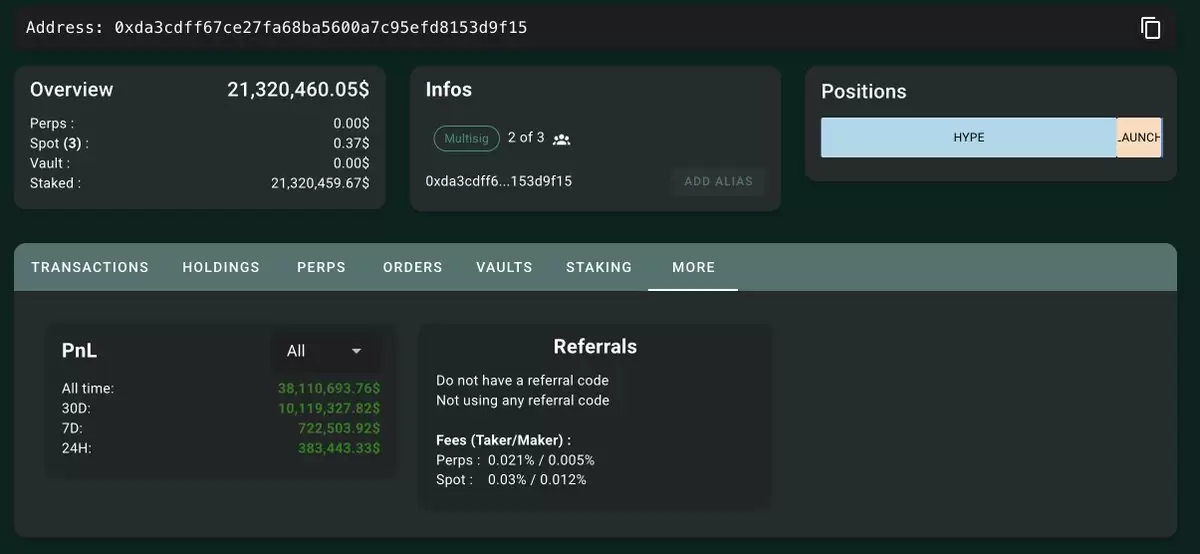
Task: Switch to the Transactions tab
Action: coord(90,267)
